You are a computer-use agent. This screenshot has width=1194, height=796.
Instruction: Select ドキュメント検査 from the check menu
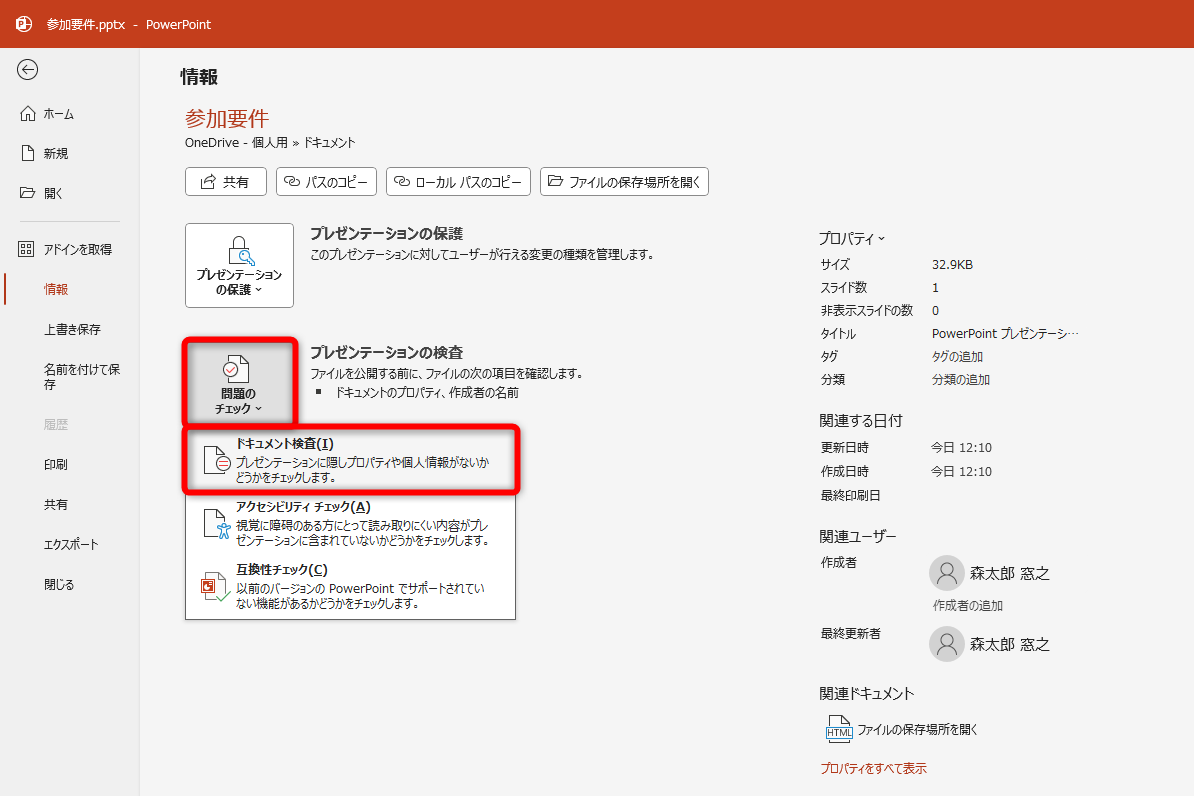(350, 459)
